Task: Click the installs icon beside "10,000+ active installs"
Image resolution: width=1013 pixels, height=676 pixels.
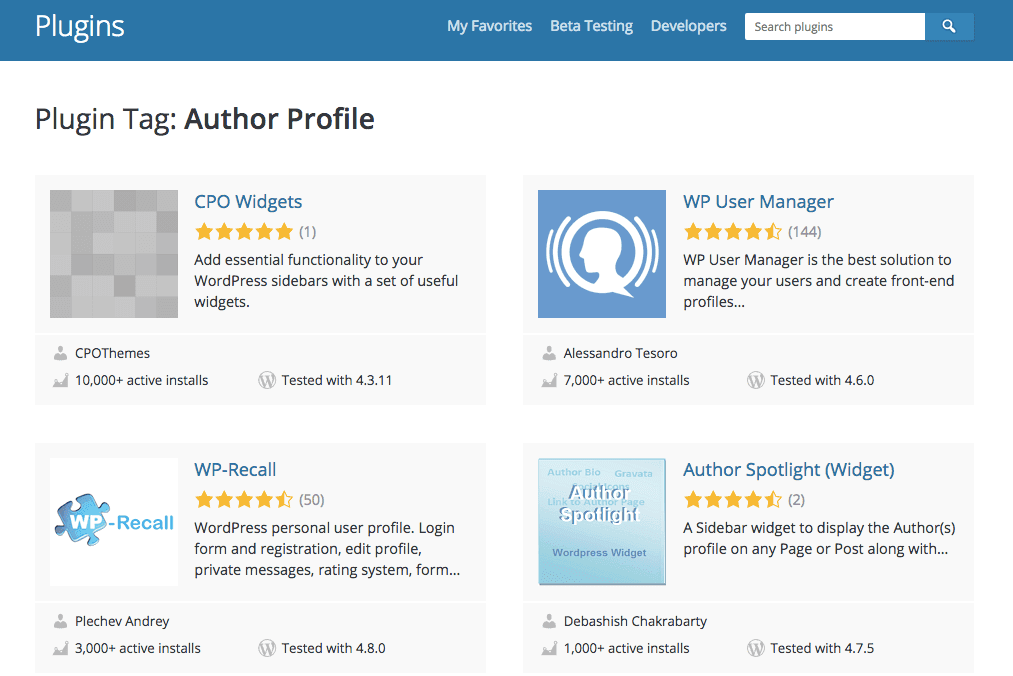Action: [61, 380]
